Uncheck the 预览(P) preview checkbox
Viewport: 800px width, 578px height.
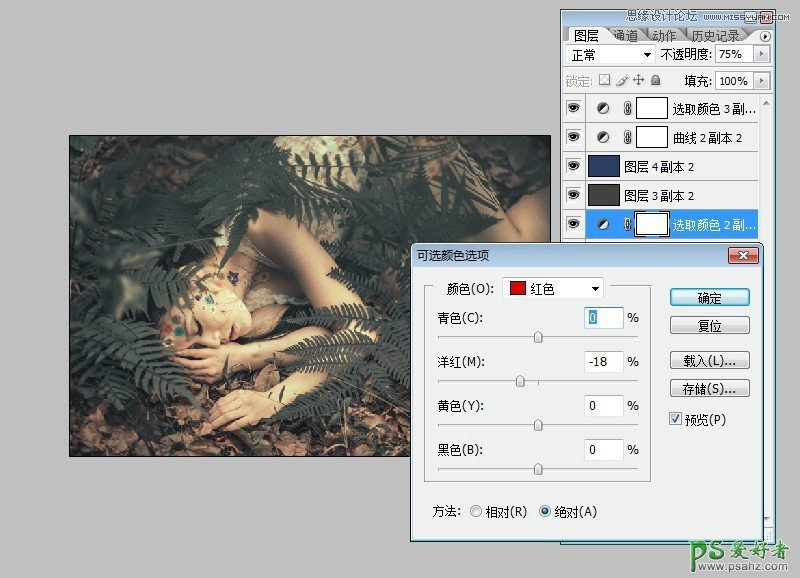click(x=676, y=419)
